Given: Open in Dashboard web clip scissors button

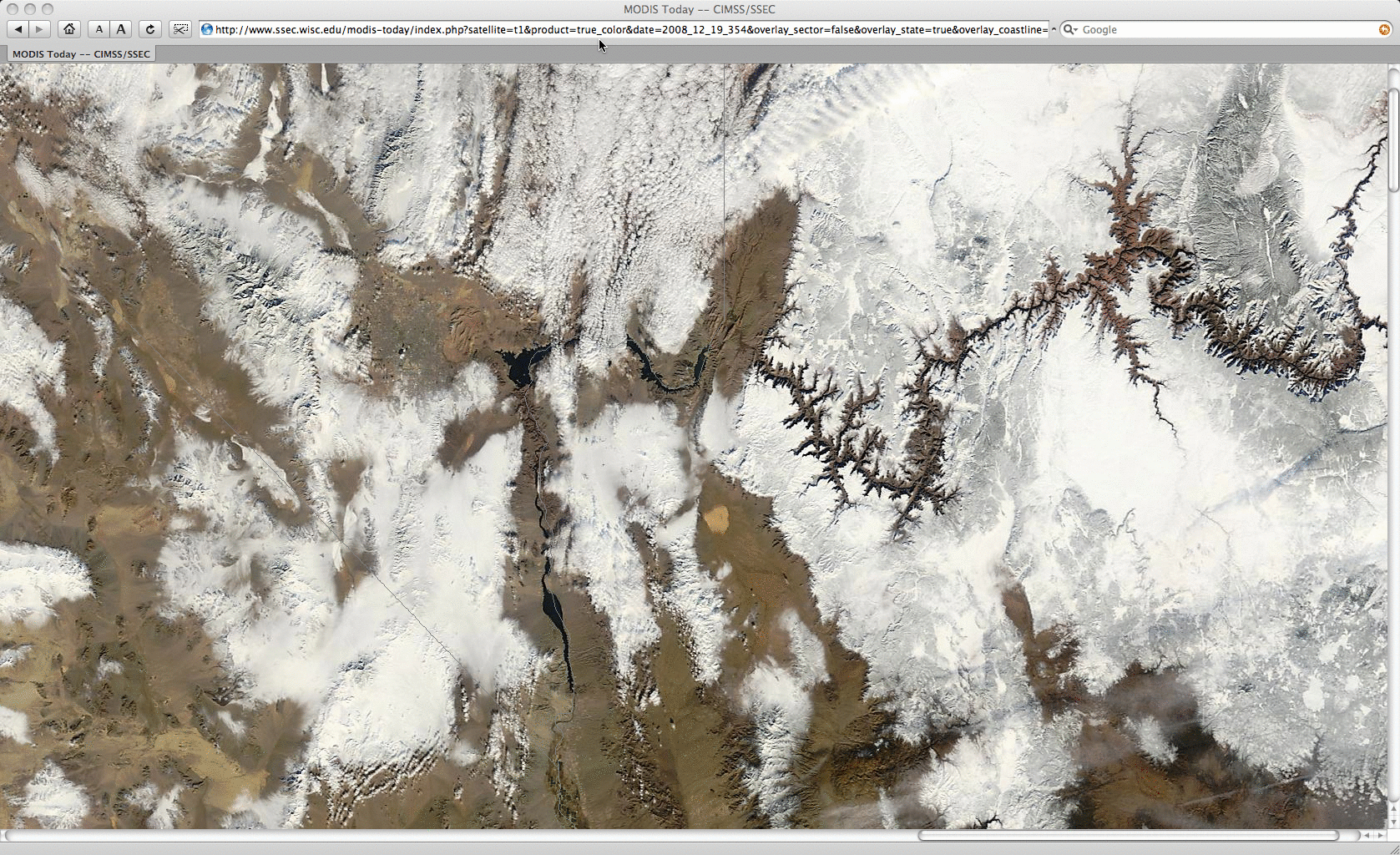Looking at the screenshot, I should (180, 29).
